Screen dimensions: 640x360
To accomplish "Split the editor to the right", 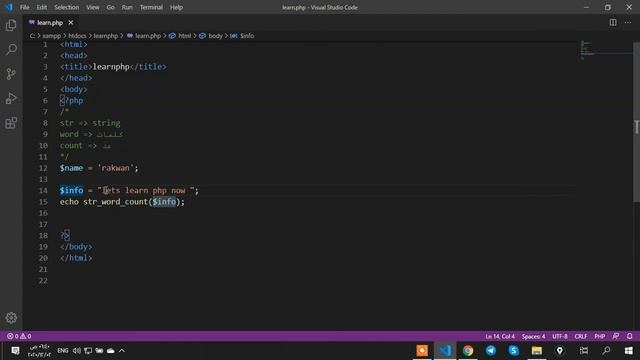I will (x=613, y=22).
